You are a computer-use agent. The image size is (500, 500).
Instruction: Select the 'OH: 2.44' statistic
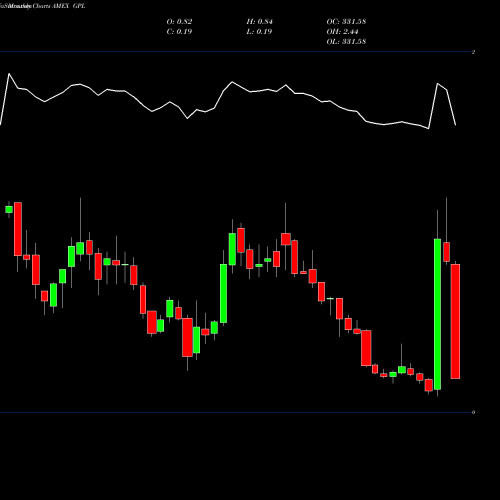(x=342, y=32)
